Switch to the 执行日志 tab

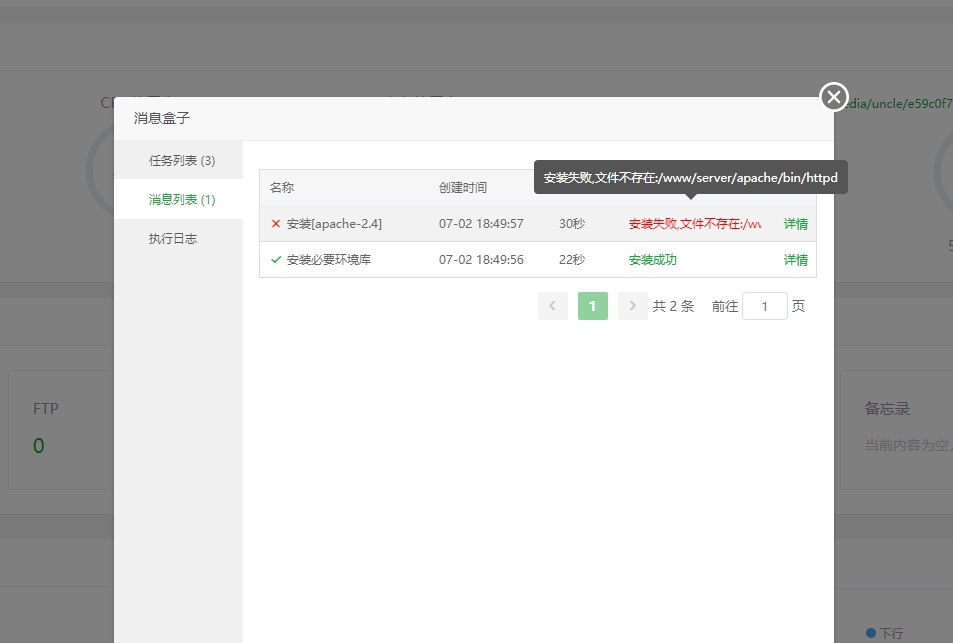pyautogui.click(x=173, y=238)
